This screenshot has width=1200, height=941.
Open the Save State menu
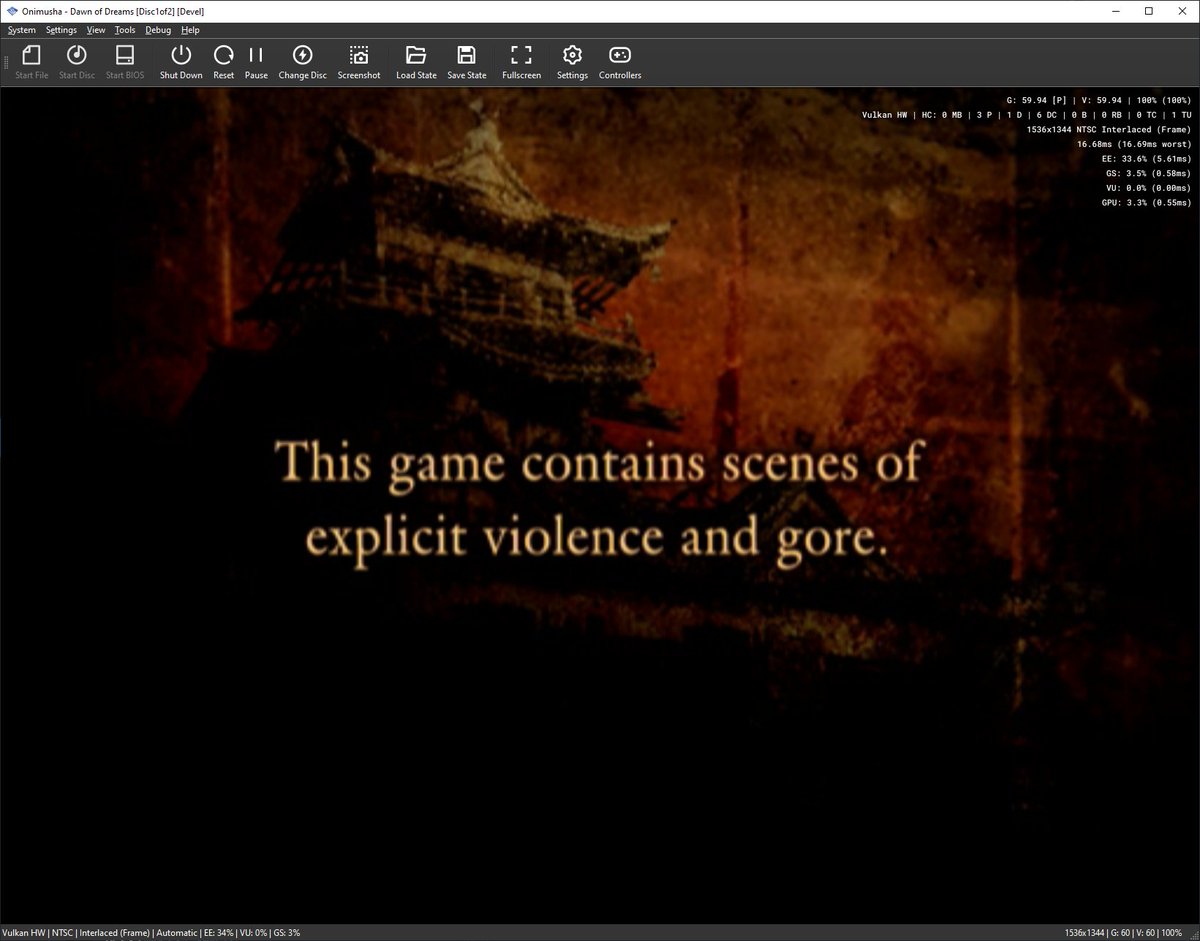[467, 62]
